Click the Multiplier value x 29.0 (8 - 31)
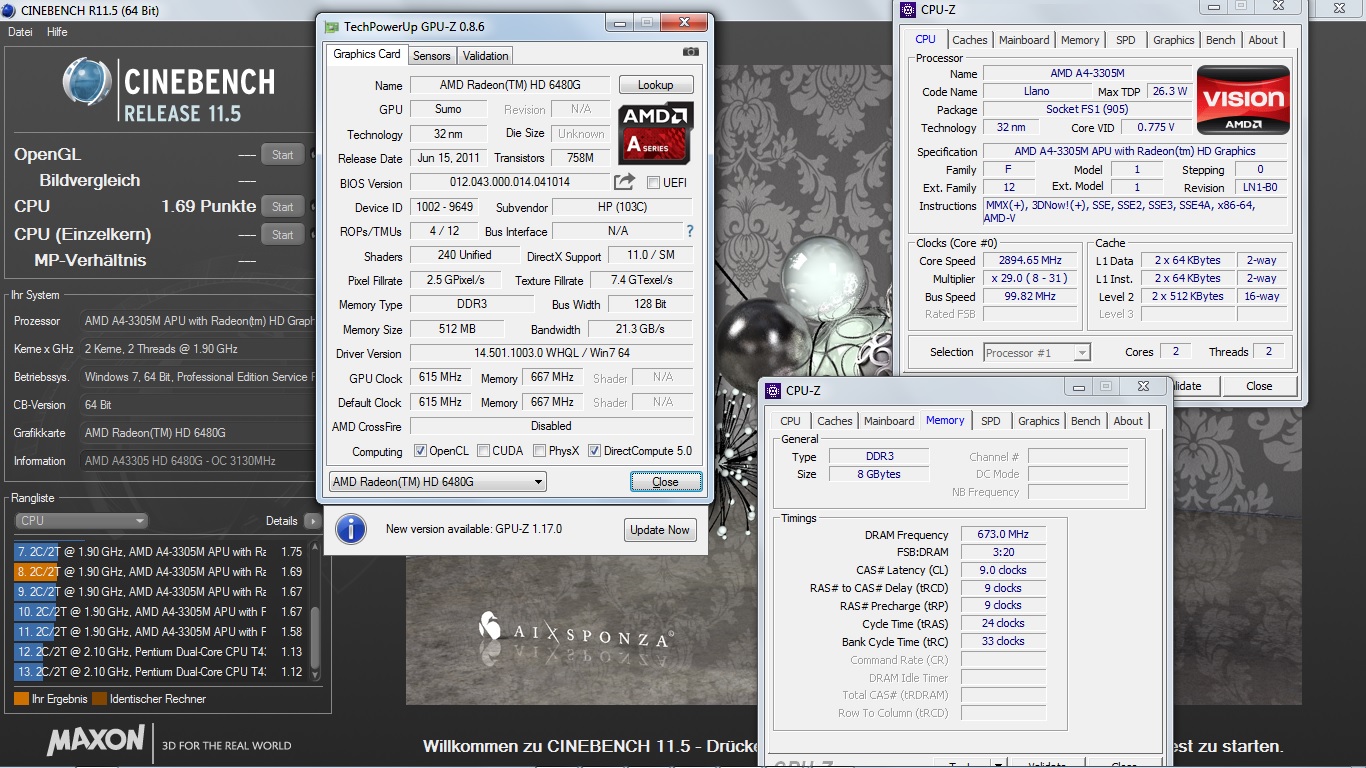The height and width of the screenshot is (768, 1366). (x=1030, y=278)
